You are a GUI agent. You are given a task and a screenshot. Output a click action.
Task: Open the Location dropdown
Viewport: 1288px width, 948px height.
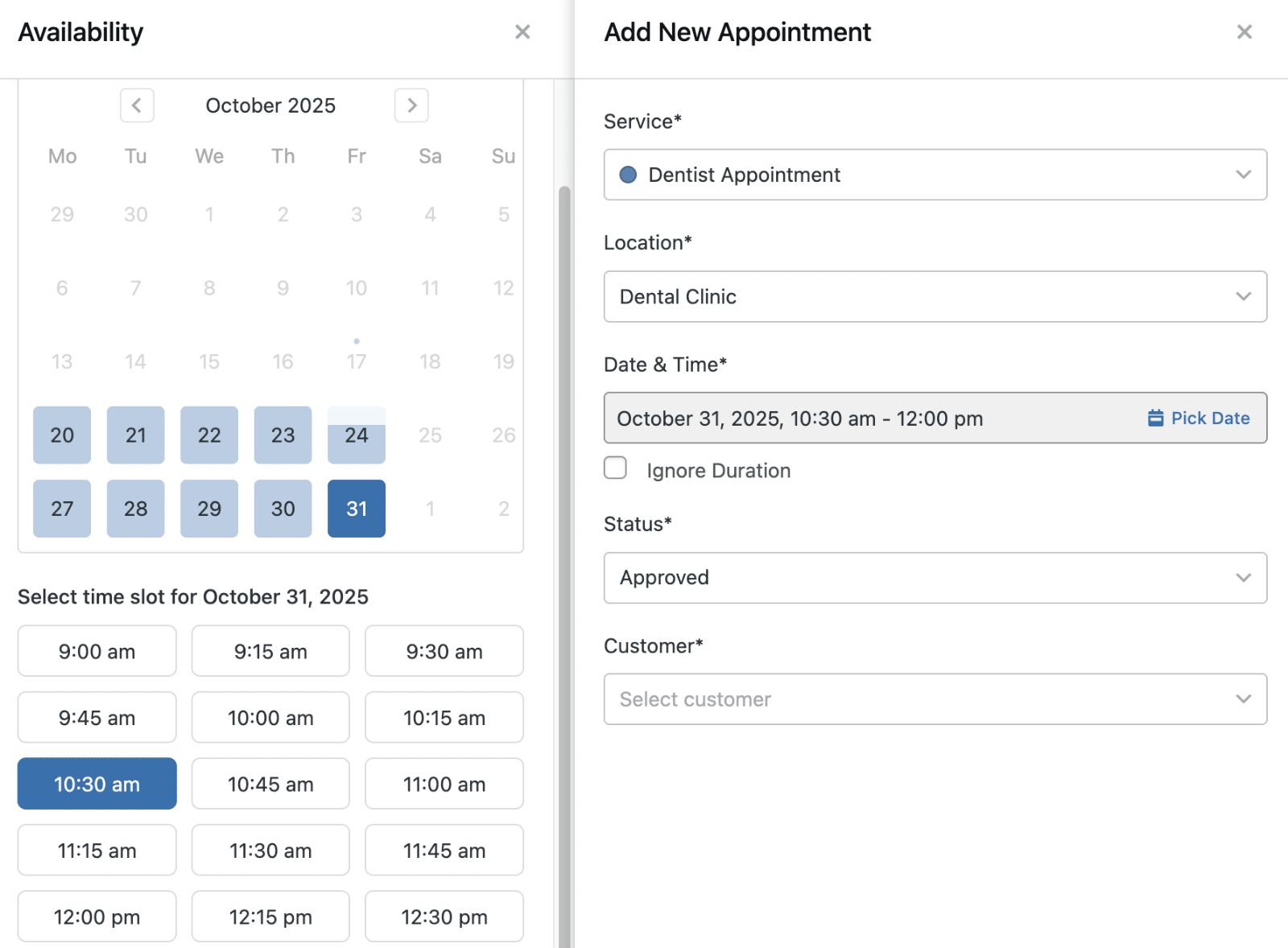point(935,297)
